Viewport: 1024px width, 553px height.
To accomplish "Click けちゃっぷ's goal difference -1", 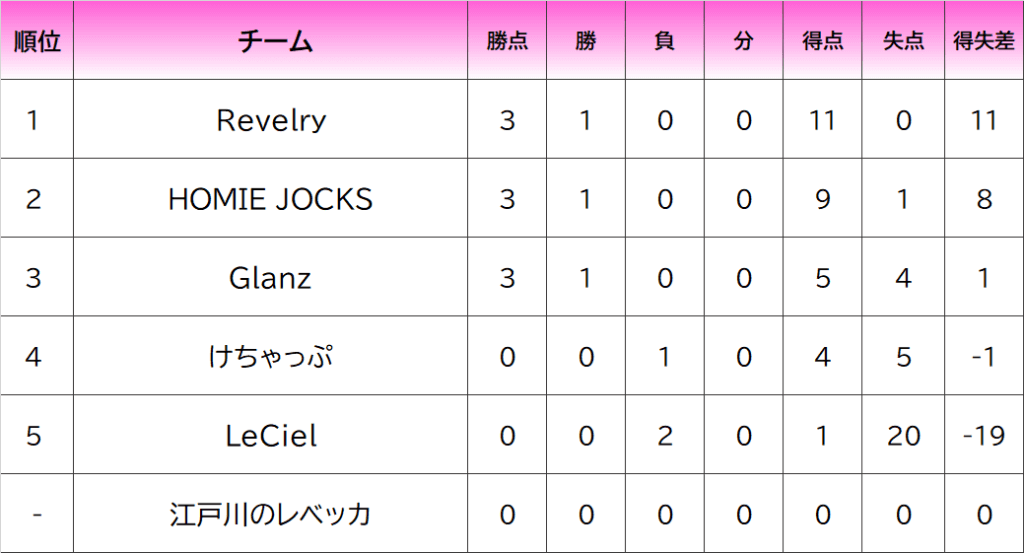I will click(x=984, y=356).
